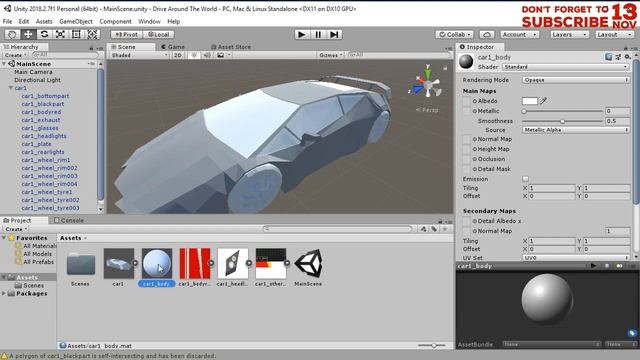Open the Collab button
640x360 pixels.
click(x=455, y=35)
